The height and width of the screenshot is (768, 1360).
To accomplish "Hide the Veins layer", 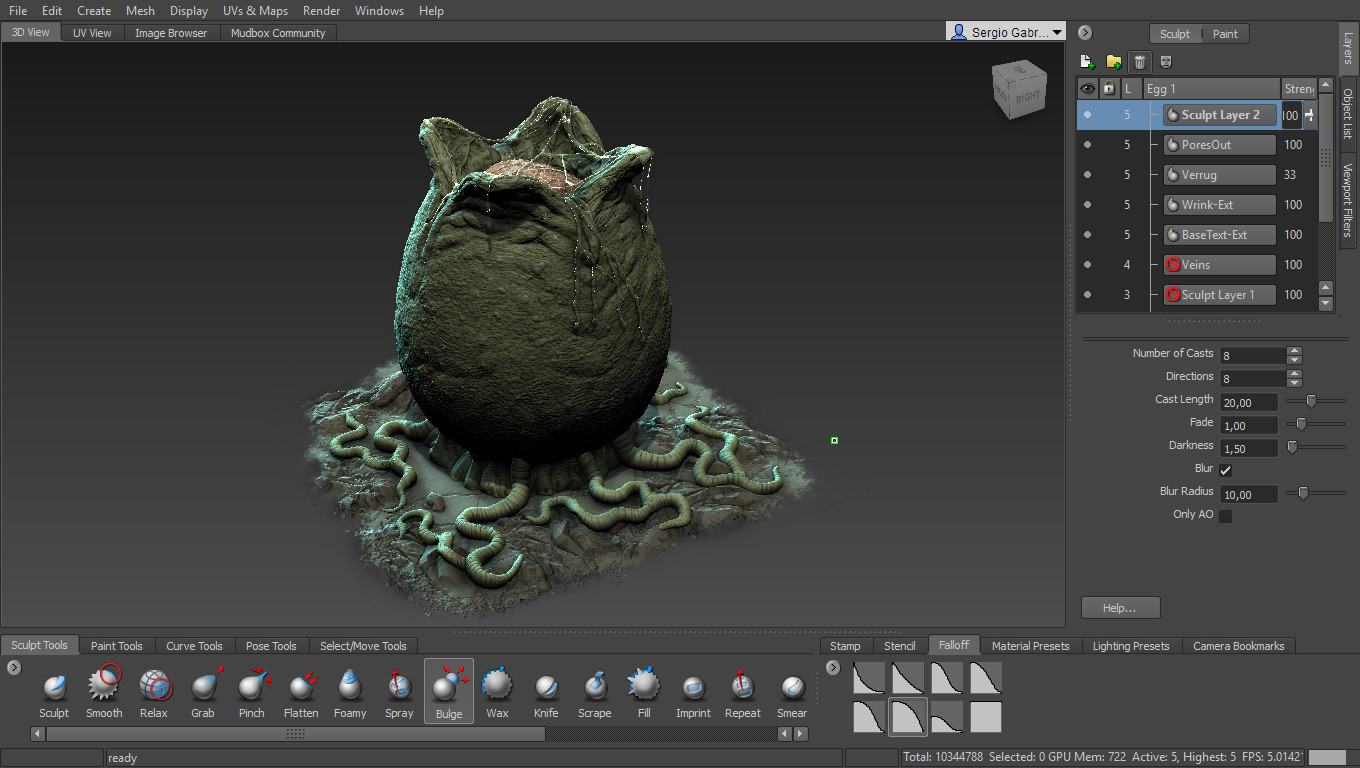I will [1087, 264].
